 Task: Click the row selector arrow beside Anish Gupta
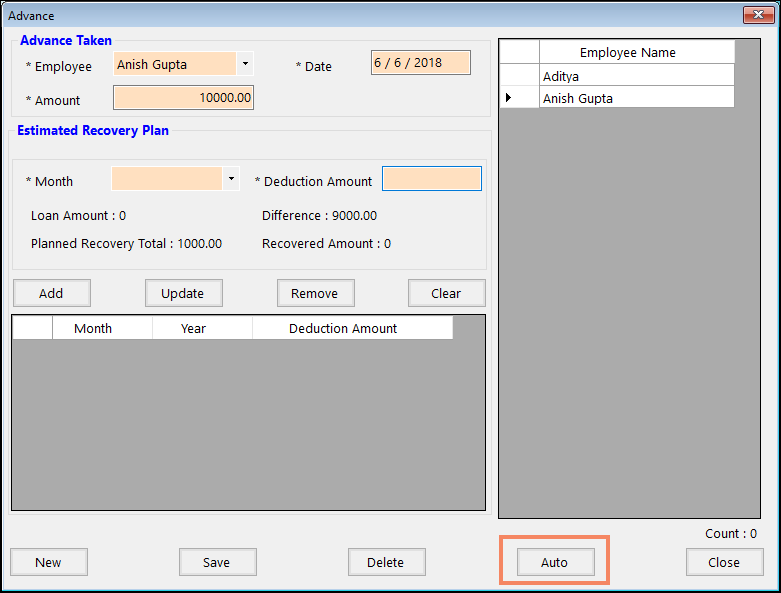(520, 98)
